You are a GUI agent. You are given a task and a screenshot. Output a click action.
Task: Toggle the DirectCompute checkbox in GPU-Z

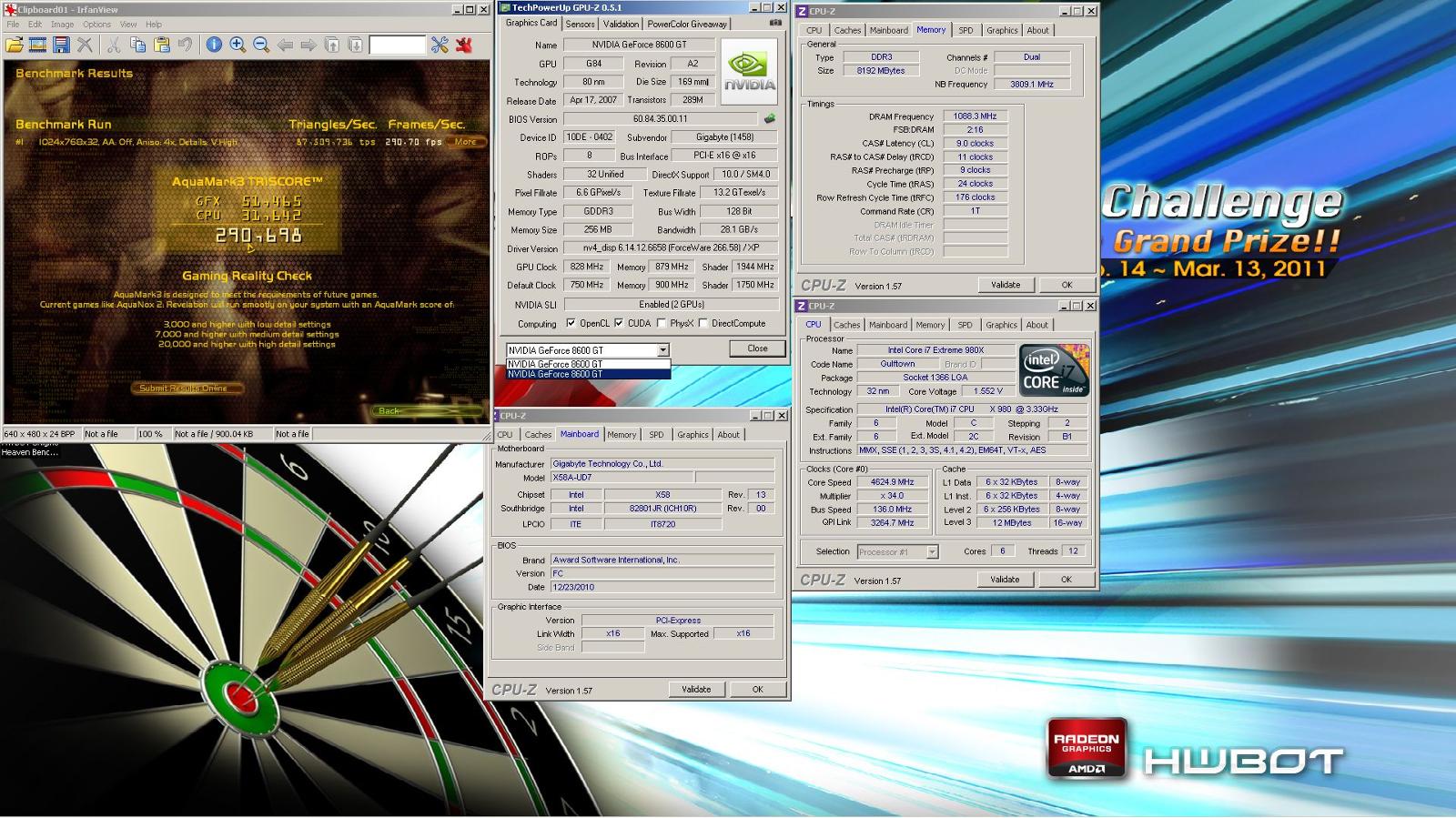703,323
